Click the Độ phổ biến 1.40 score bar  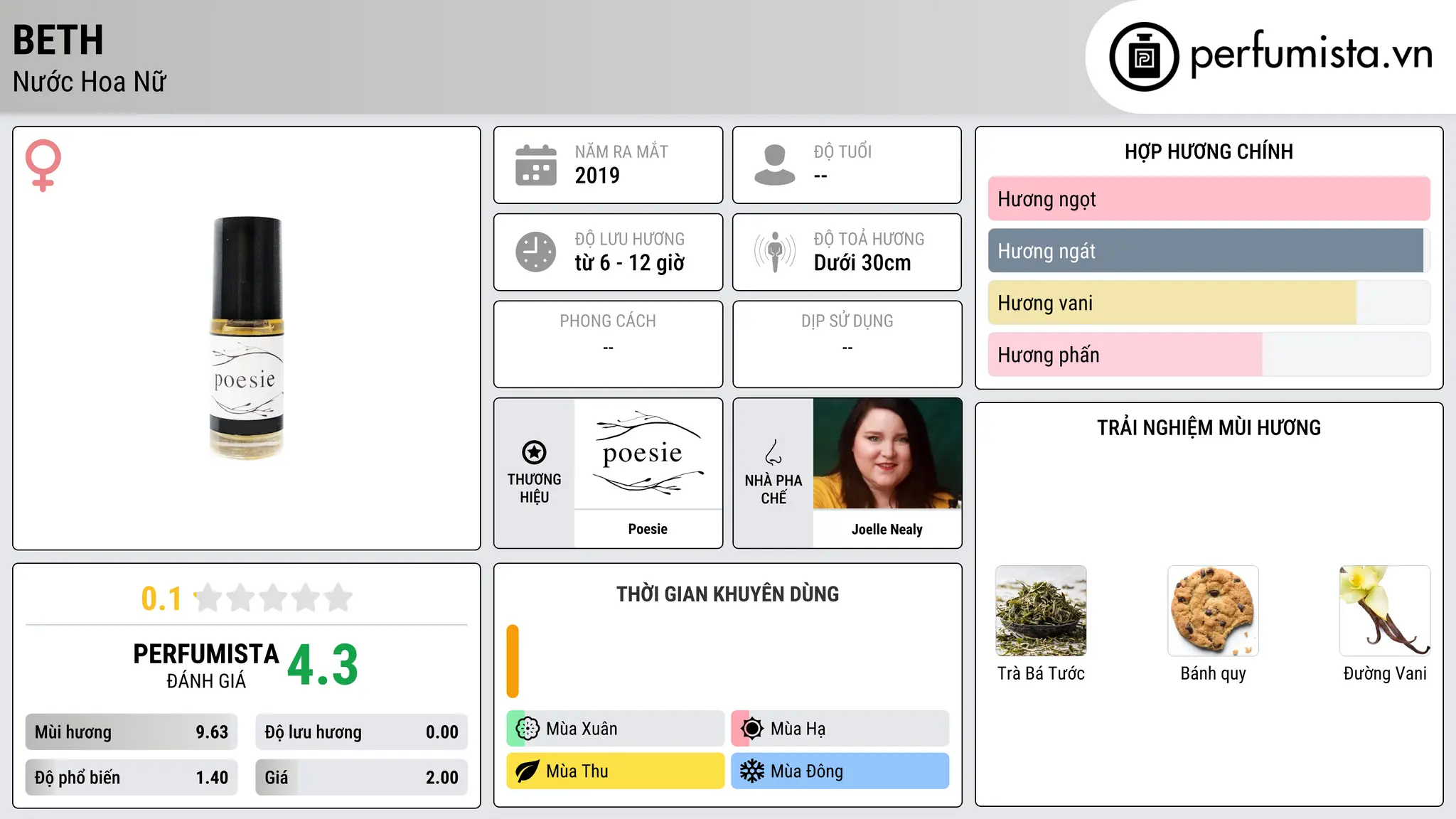click(132, 778)
